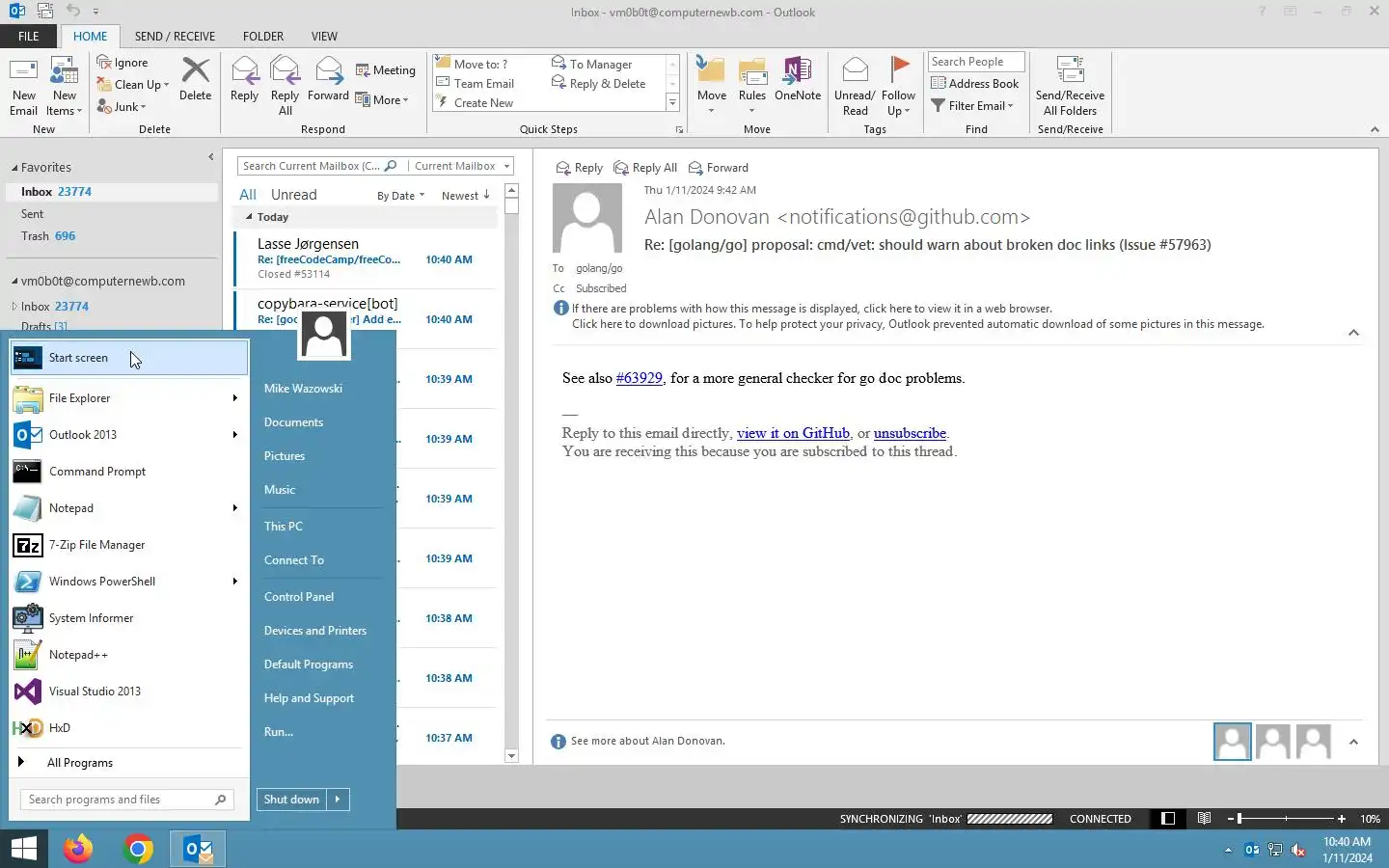Open Firefox from the taskbar

pos(78,849)
